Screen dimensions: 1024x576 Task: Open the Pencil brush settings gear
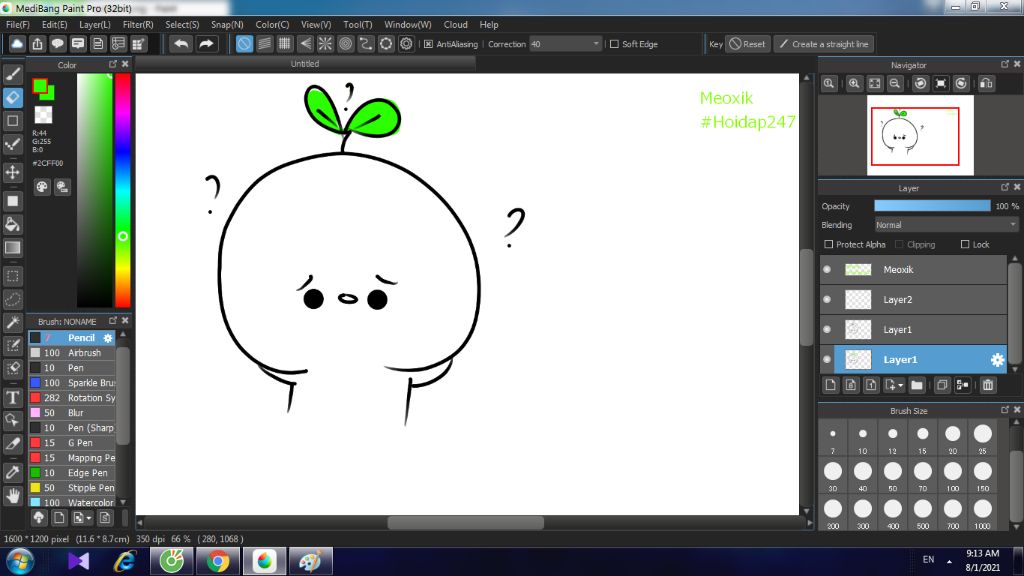point(108,338)
